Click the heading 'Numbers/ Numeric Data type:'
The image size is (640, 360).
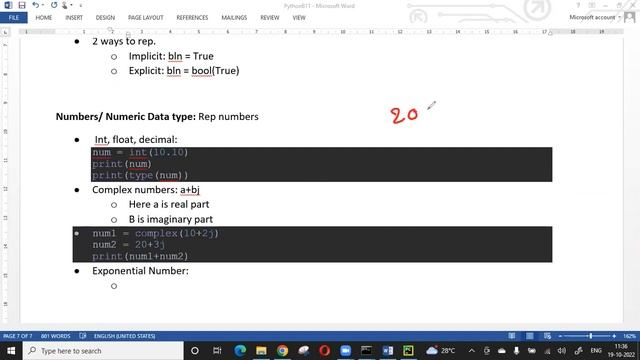tap(126, 117)
